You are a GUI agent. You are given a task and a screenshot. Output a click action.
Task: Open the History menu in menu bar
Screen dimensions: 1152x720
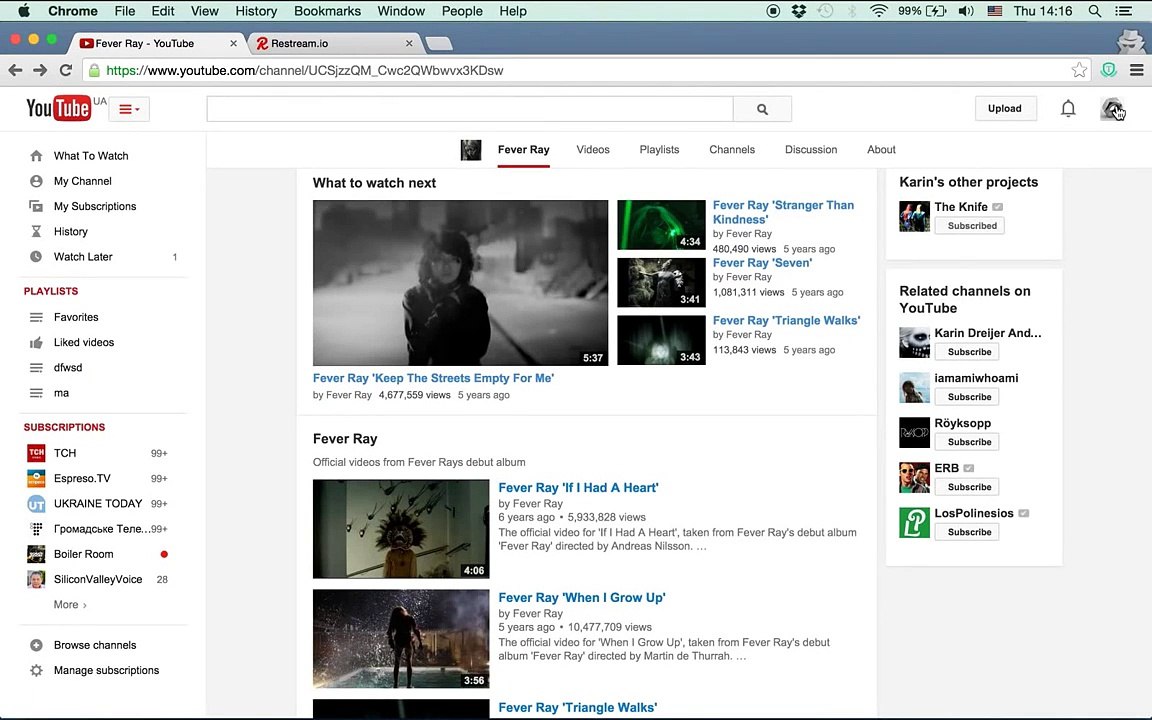(256, 11)
